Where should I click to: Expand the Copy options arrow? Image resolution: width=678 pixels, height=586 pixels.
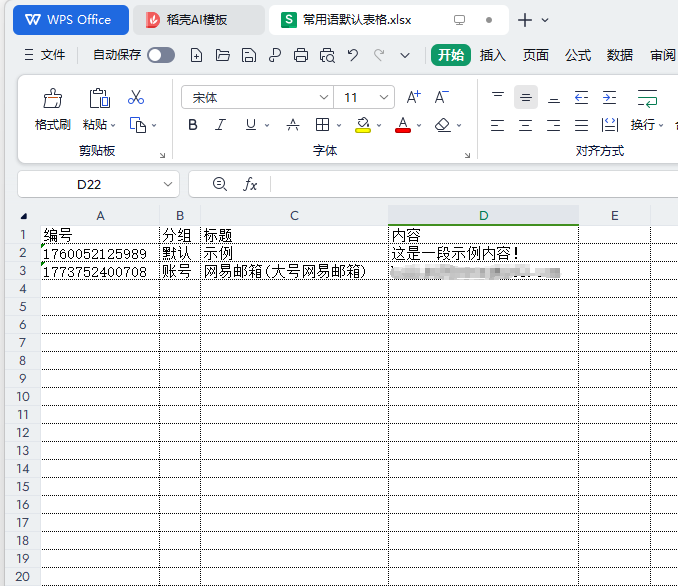pos(154,125)
